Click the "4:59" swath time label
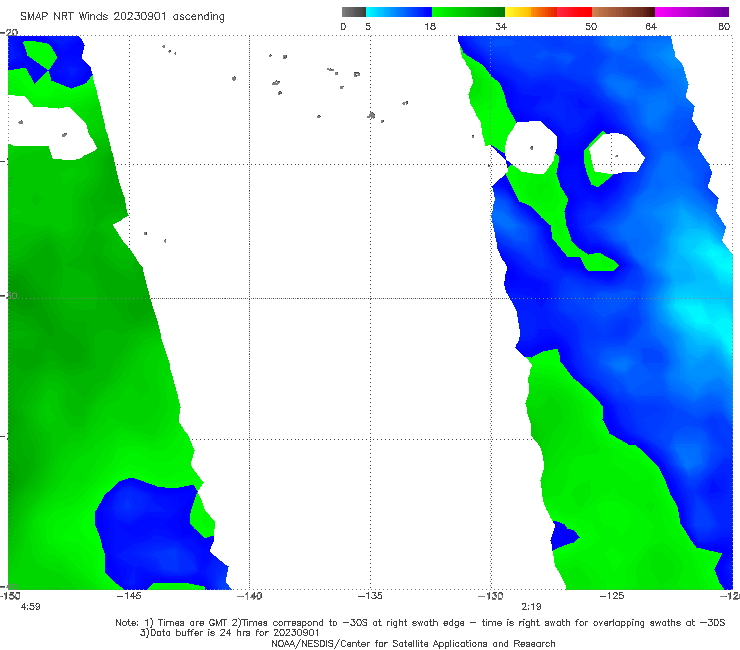The width and height of the screenshot is (740, 650). pos(30,607)
